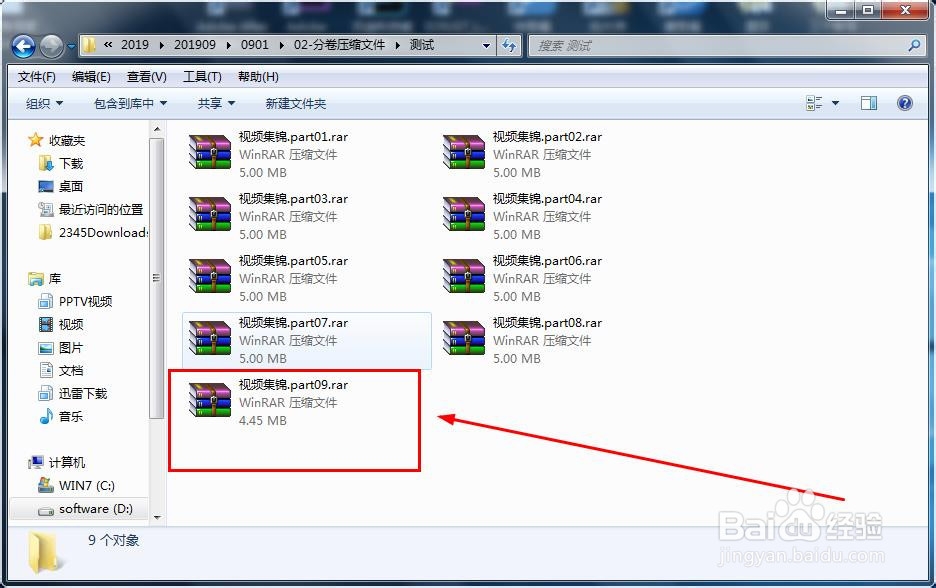Image resolution: width=936 pixels, height=588 pixels.
Task: Click the sidebar scrollbar up arrow
Action: [156, 129]
